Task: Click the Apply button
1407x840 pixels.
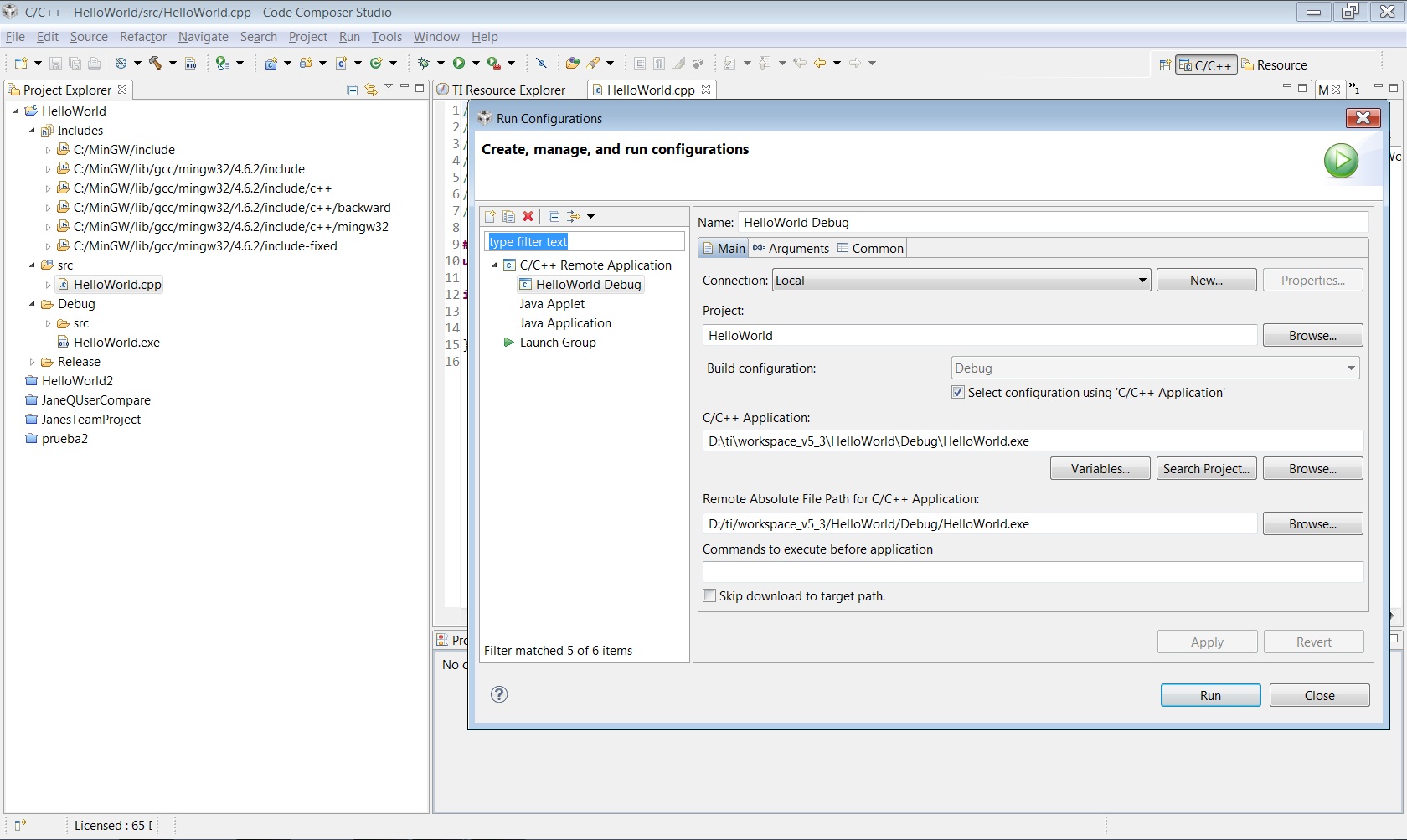Action: coord(1206,642)
